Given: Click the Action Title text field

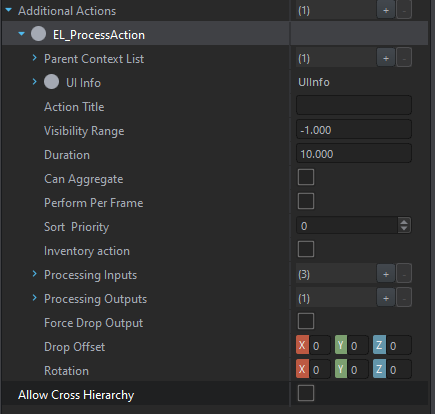Looking at the screenshot, I should click(x=354, y=106).
